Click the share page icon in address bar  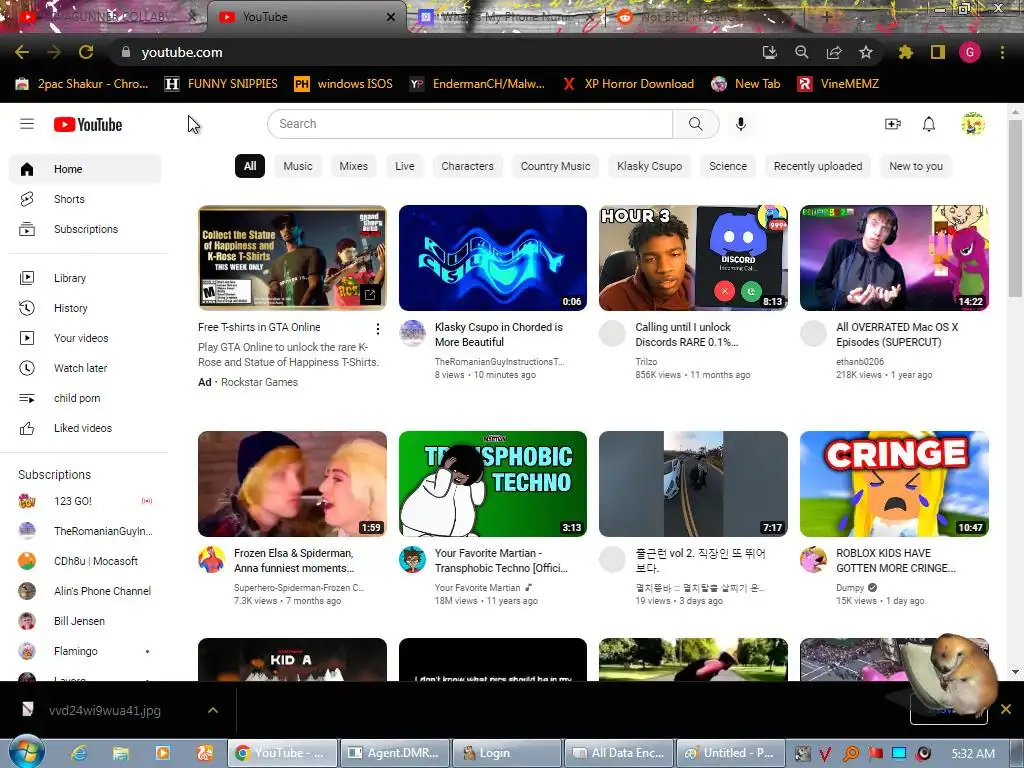pyautogui.click(x=834, y=52)
